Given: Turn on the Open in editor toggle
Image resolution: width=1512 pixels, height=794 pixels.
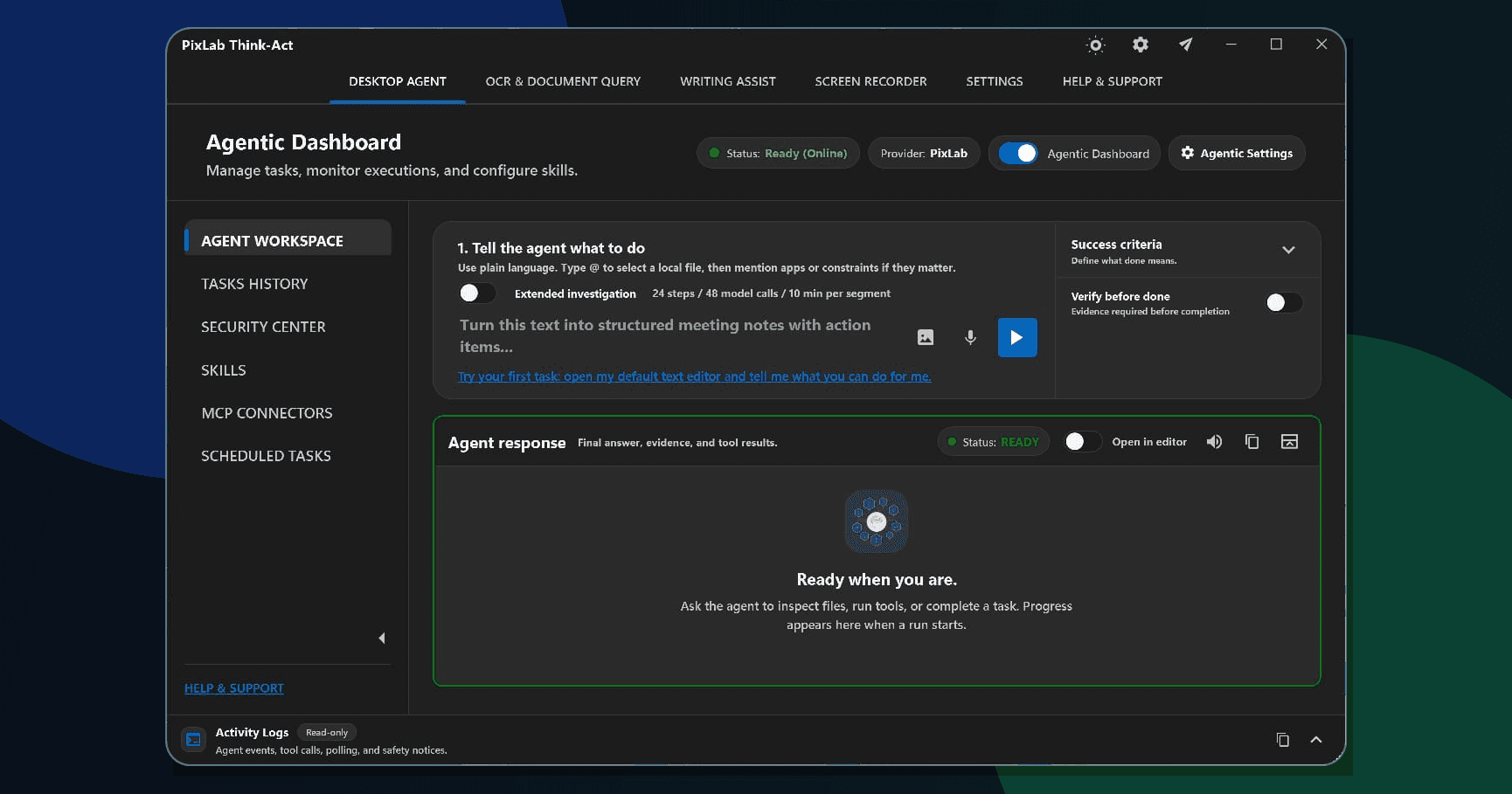Looking at the screenshot, I should 1083,442.
